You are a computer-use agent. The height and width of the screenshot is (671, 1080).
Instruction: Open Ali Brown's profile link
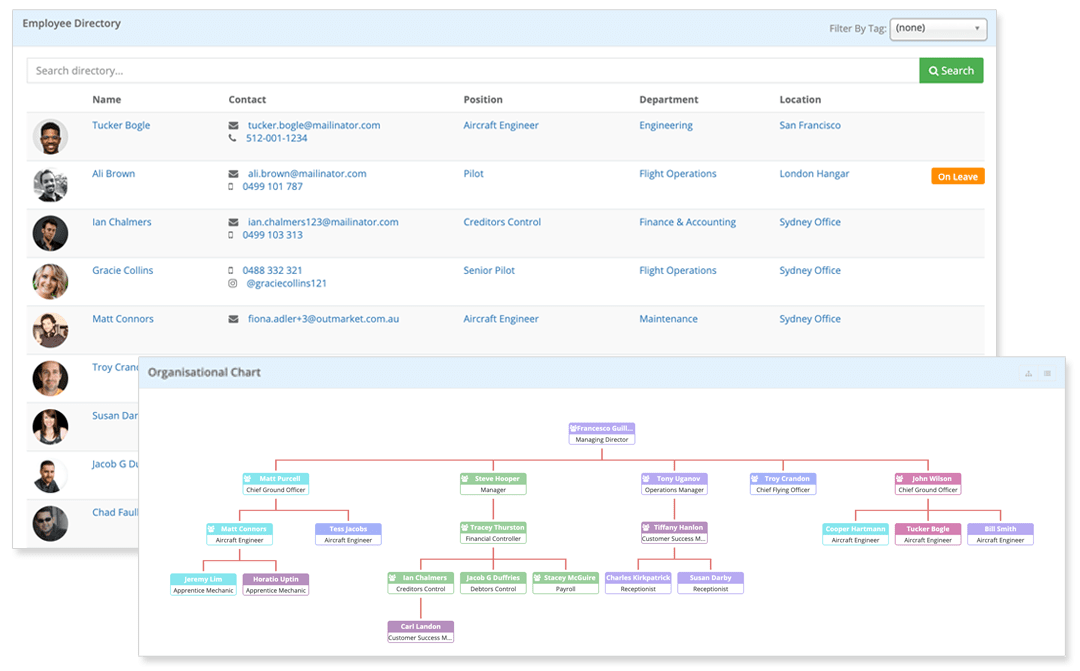click(x=113, y=174)
